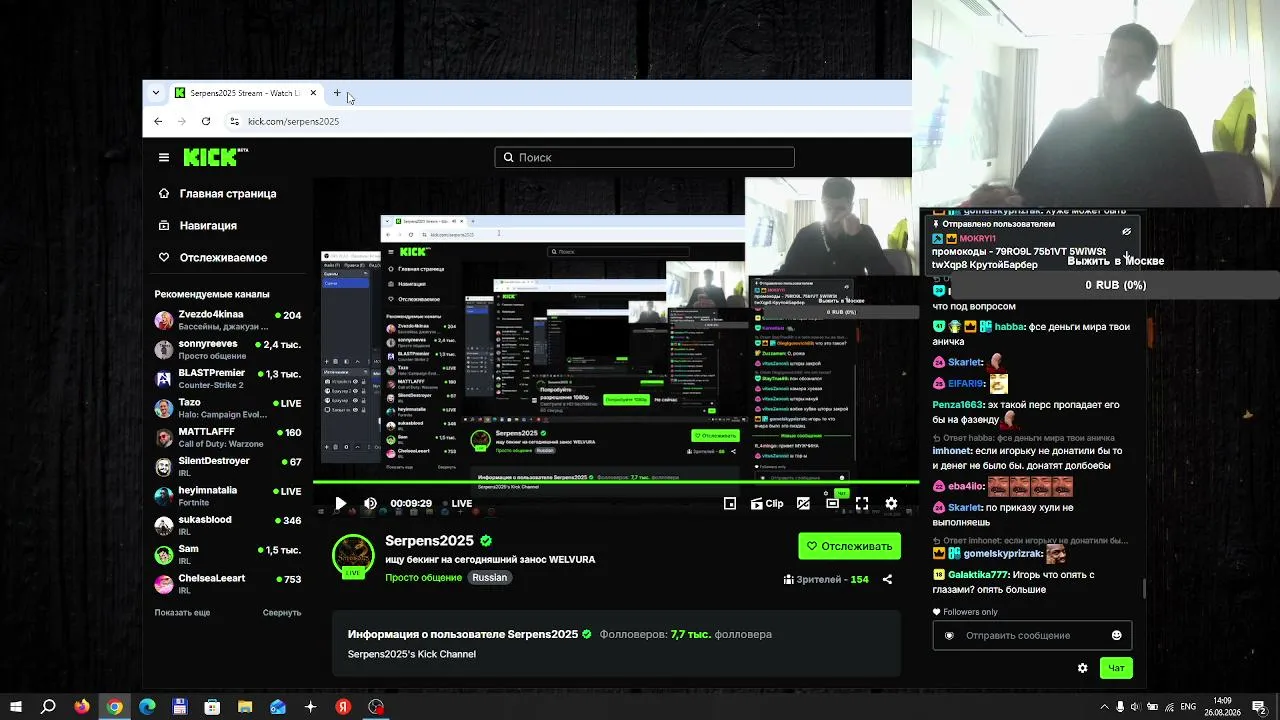This screenshot has width=1280, height=720.
Task: Open recommended channel MATTLAFFF
Action: click(x=228, y=437)
